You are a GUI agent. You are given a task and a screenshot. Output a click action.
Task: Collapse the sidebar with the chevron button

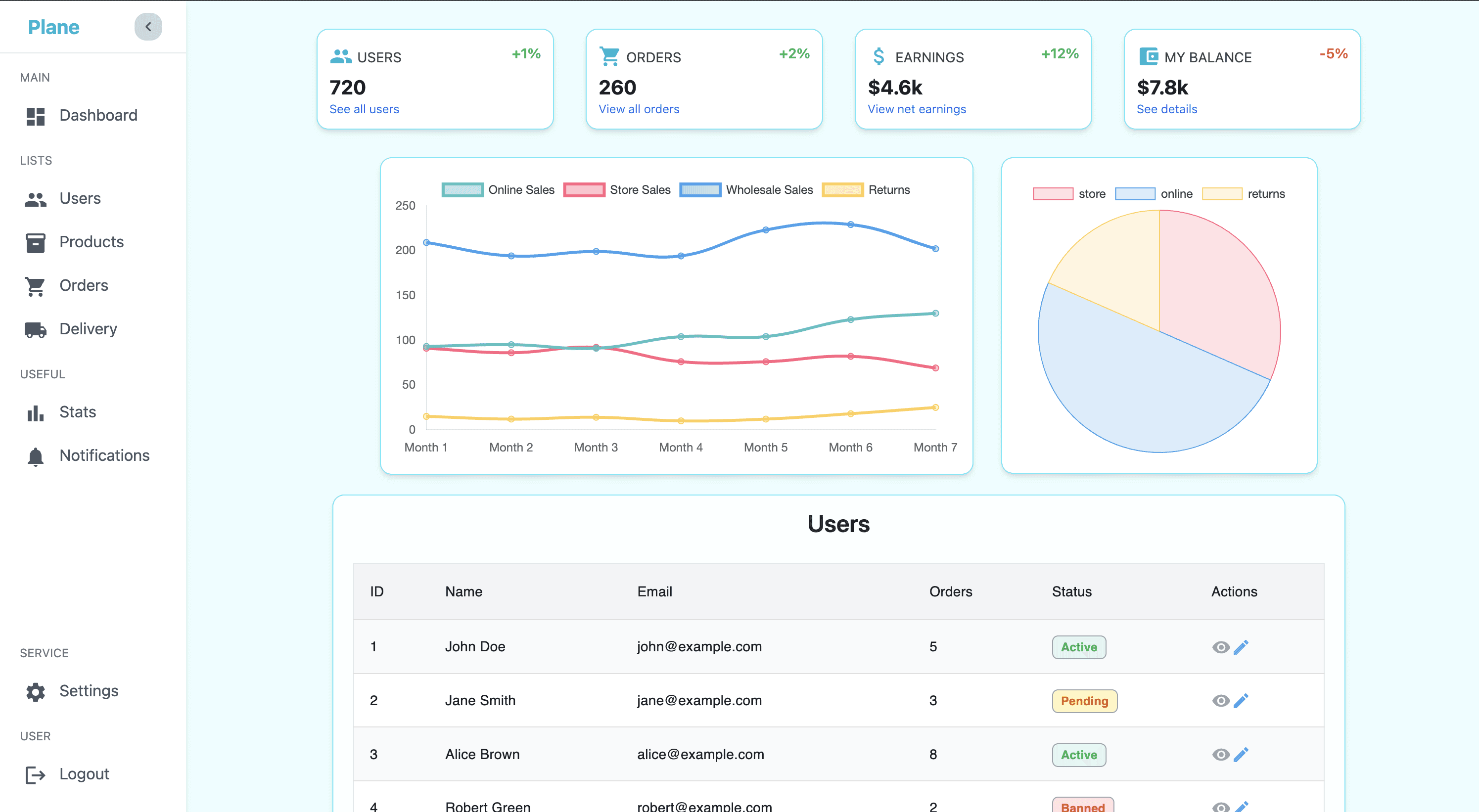pos(148,27)
